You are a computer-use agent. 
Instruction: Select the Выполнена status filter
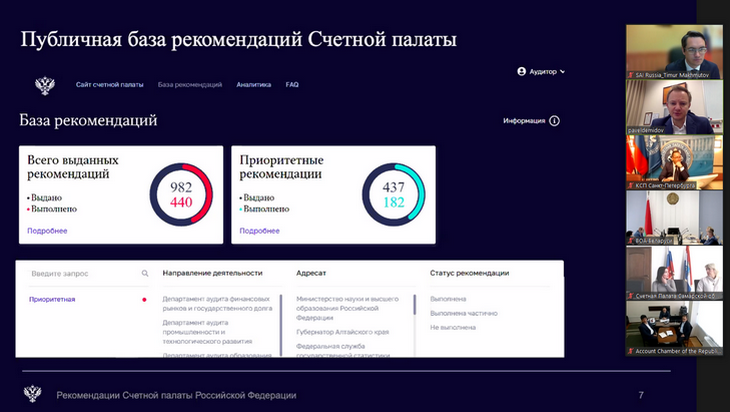coord(448,299)
